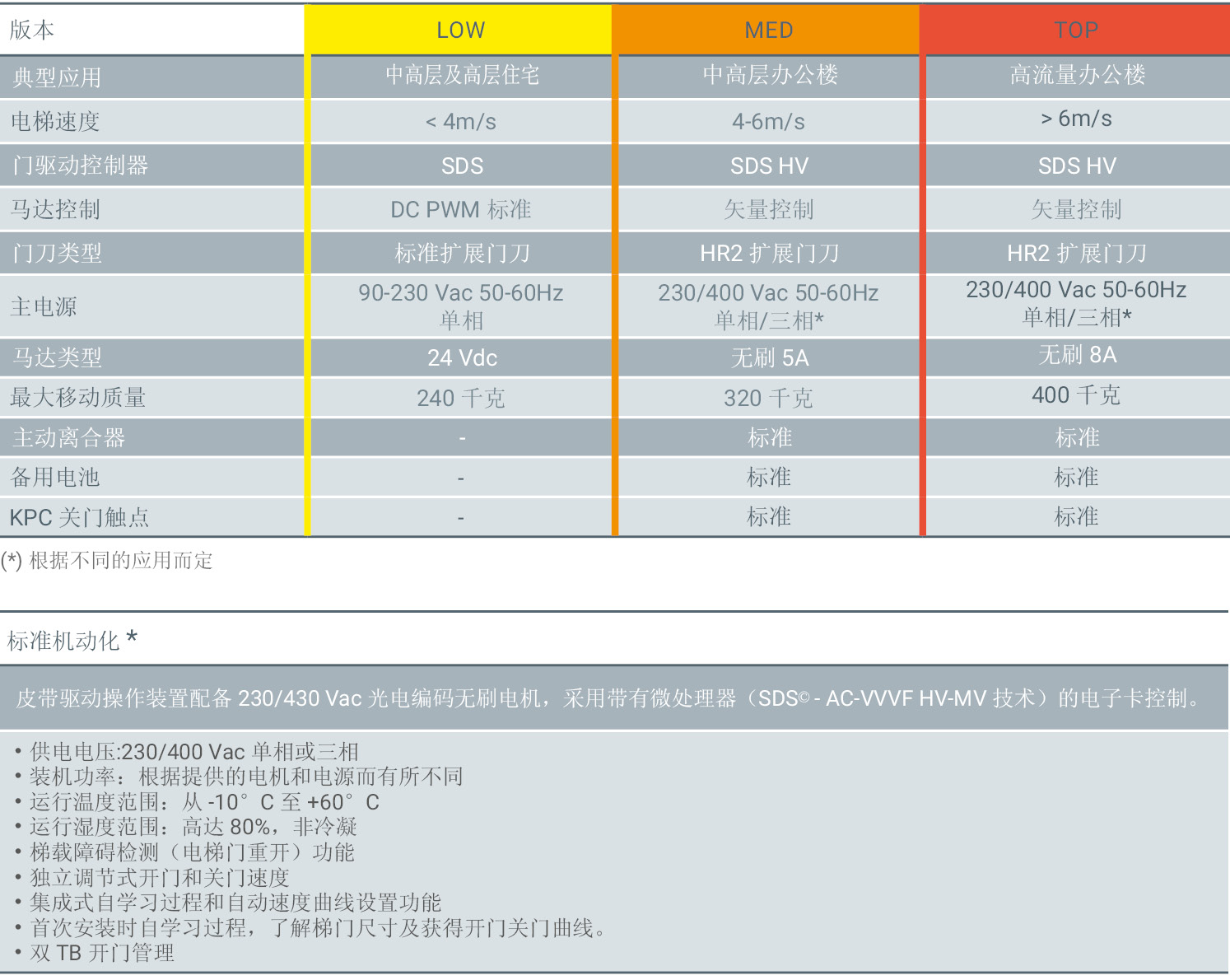Select the orange MED column header
The image size is (1230, 980).
point(768,30)
